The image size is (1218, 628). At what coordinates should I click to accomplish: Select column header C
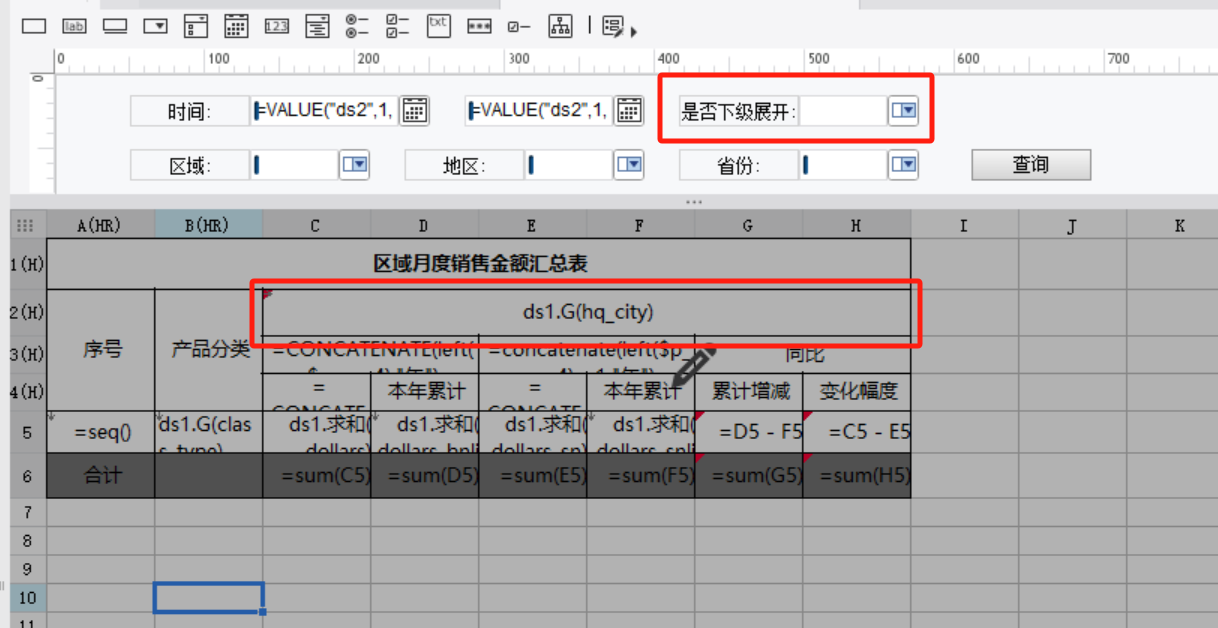[316, 226]
